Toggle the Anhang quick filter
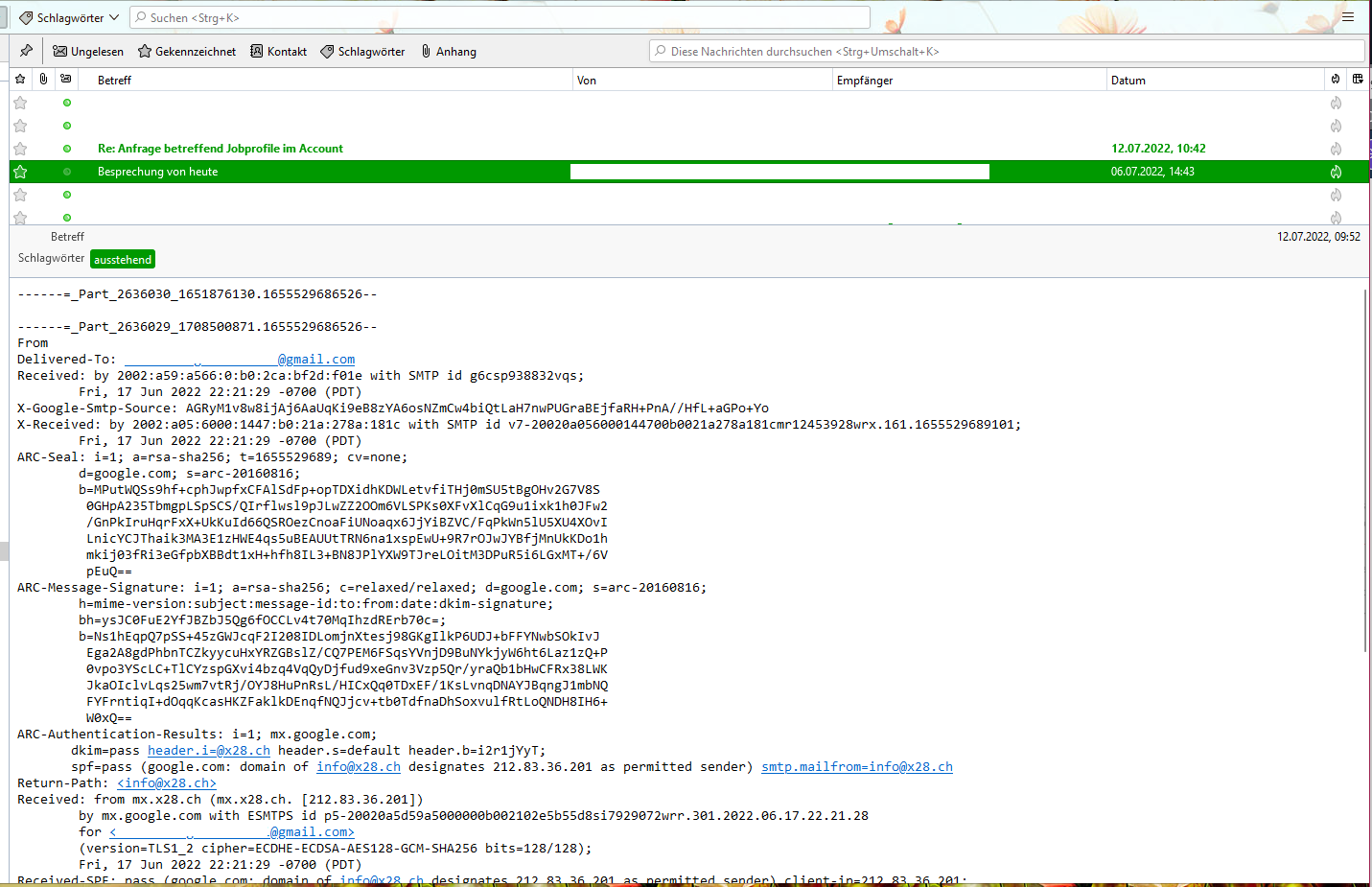This screenshot has height=887, width=1372. [448, 51]
